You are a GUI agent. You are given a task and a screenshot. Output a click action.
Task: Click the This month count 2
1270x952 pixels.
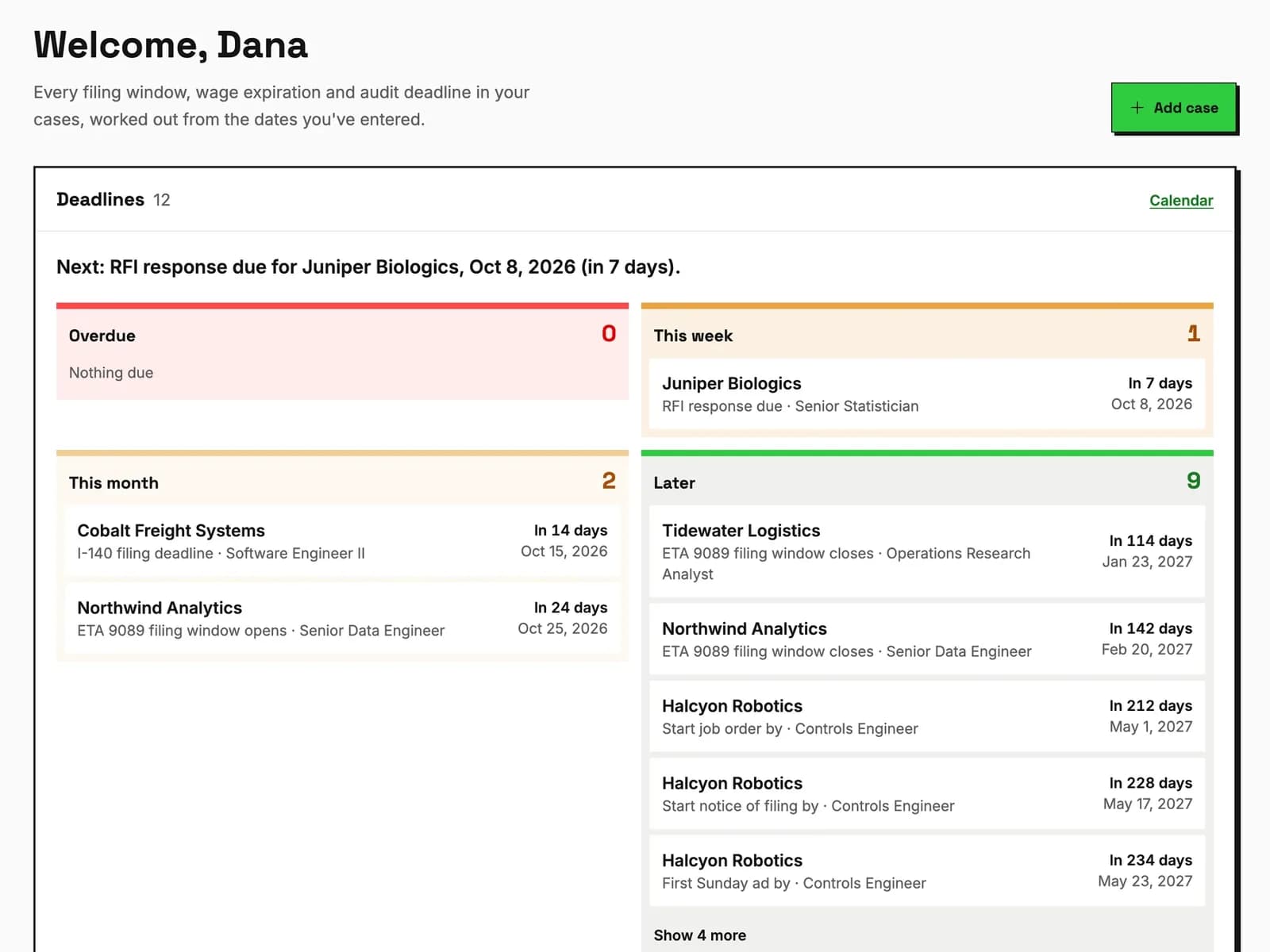pos(608,481)
